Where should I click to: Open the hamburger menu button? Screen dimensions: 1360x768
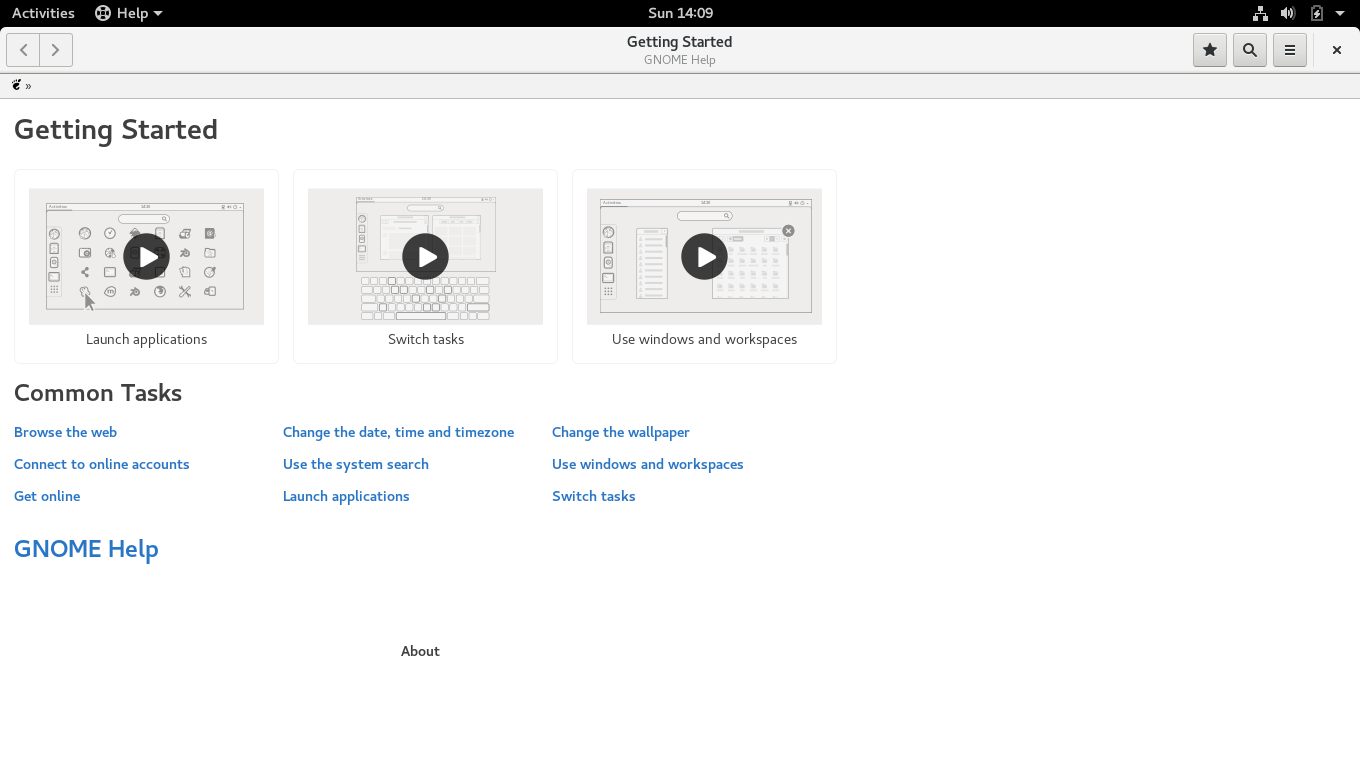tap(1290, 50)
